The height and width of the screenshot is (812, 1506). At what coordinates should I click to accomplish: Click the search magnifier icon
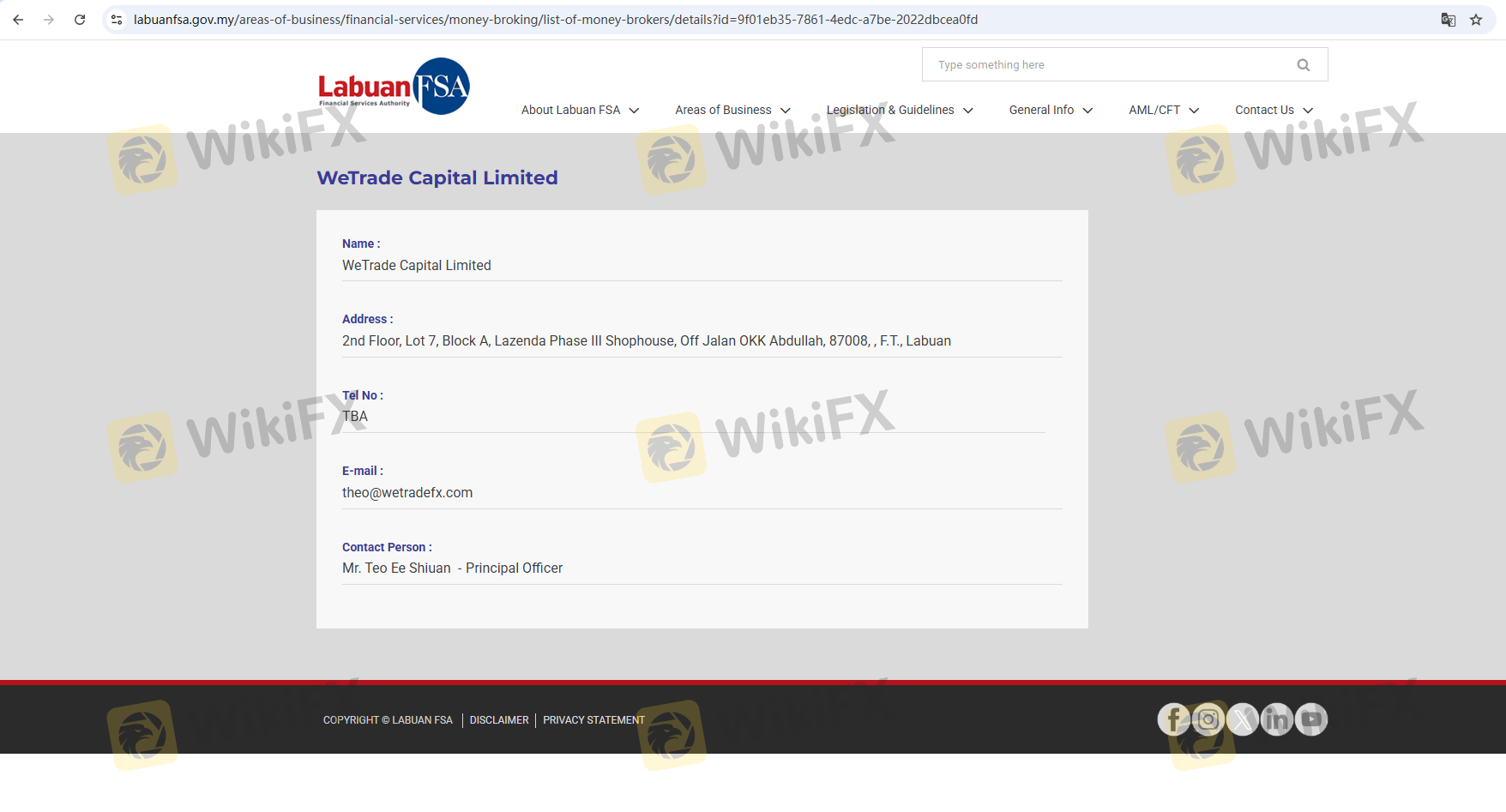tap(1303, 65)
